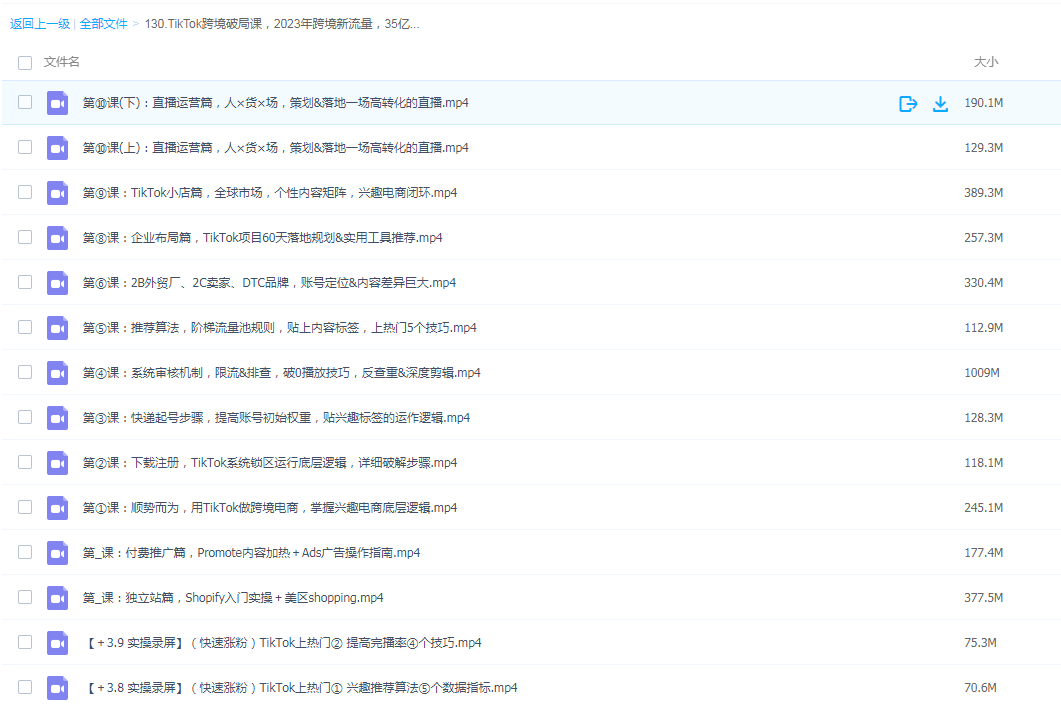
Task: Click the video icon for TikTok小店篇 file
Action: tap(57, 193)
